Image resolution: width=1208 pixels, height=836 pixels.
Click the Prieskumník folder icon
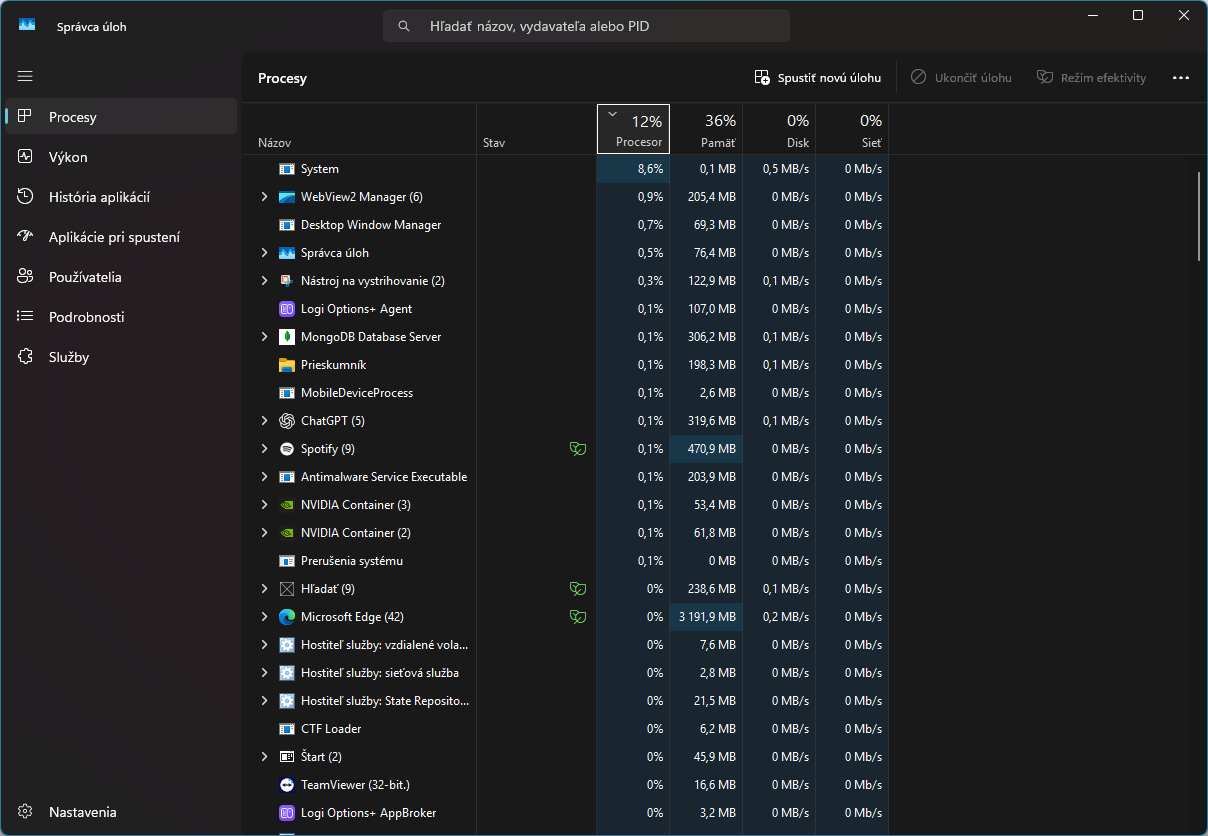pos(287,365)
